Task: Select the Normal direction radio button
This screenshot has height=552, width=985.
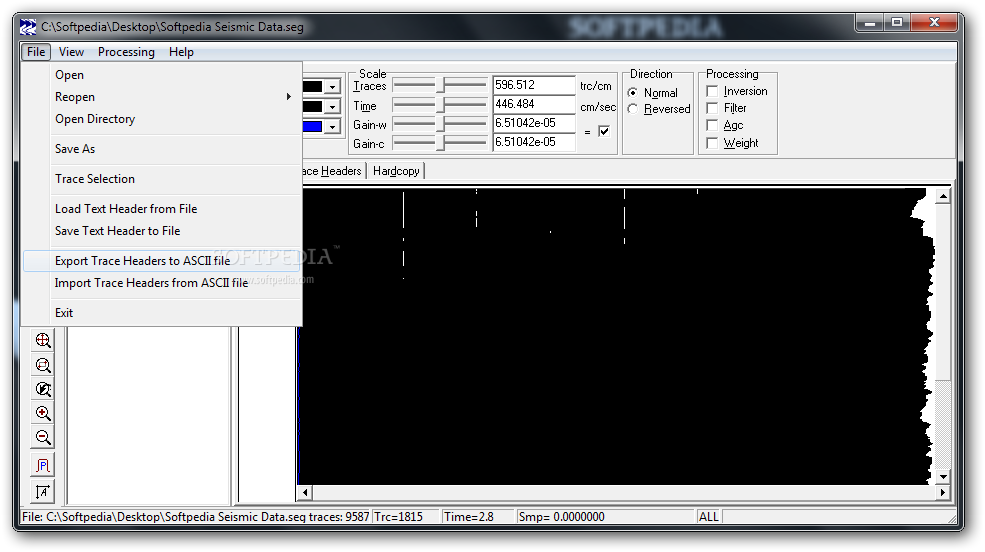Action: 633,92
